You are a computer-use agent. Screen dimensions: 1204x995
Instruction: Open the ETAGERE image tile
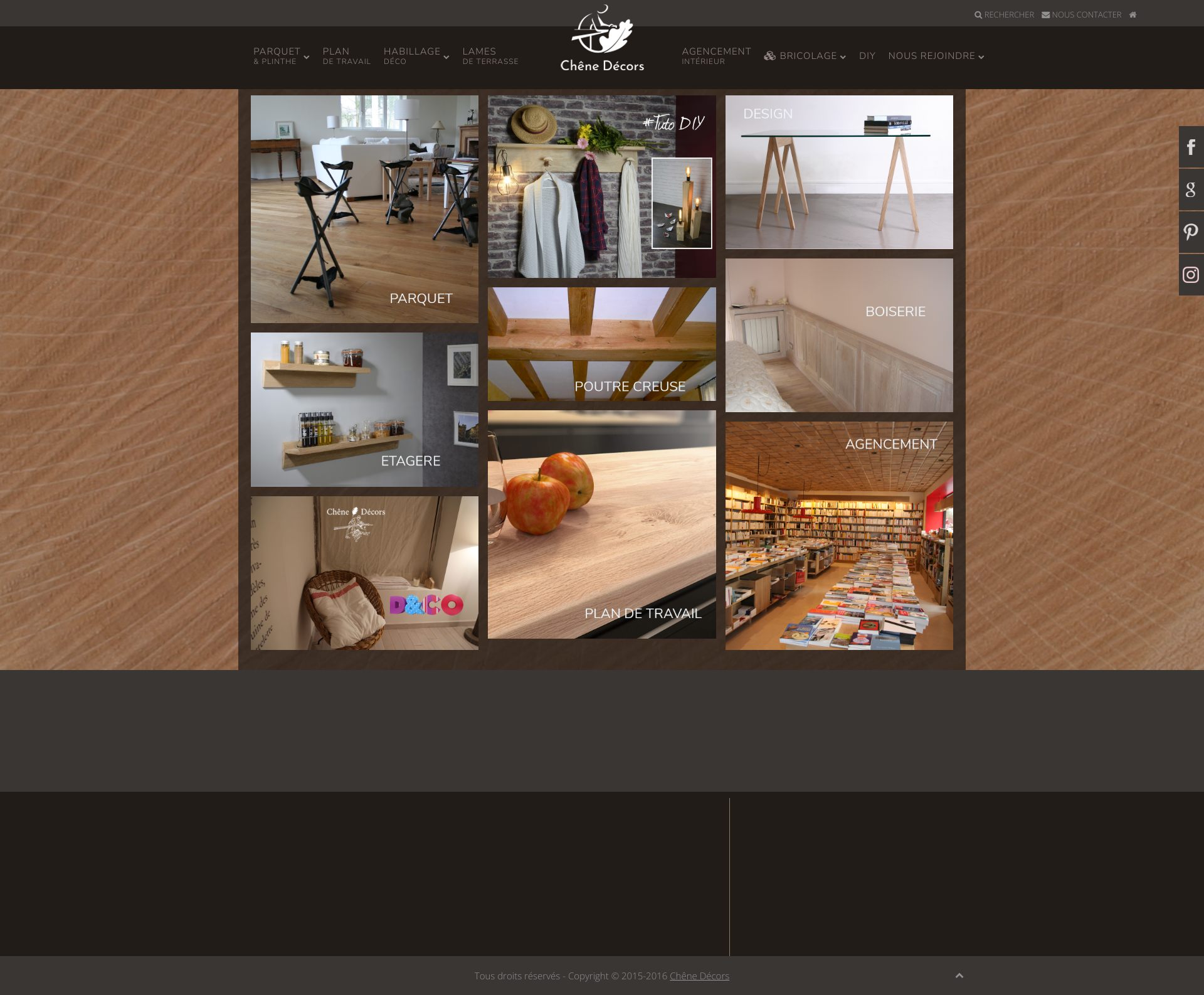(364, 410)
